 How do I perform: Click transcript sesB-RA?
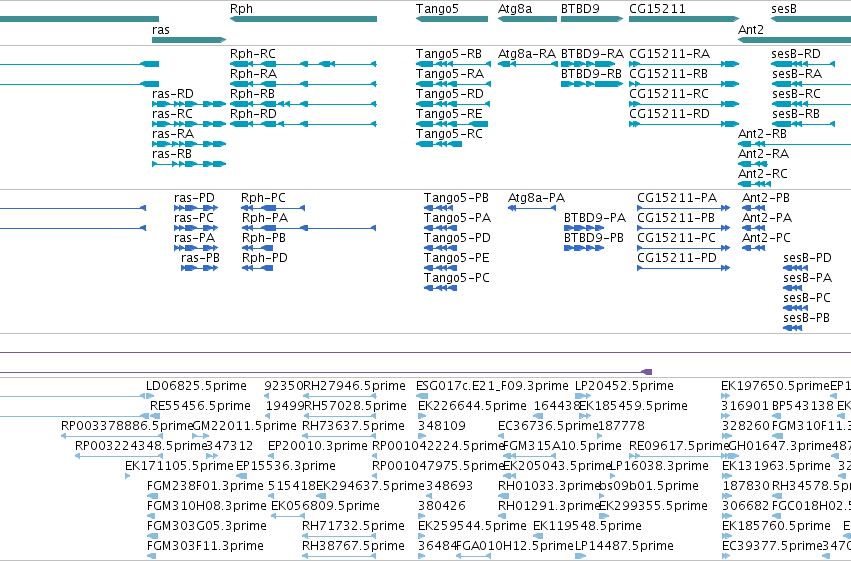click(811, 84)
